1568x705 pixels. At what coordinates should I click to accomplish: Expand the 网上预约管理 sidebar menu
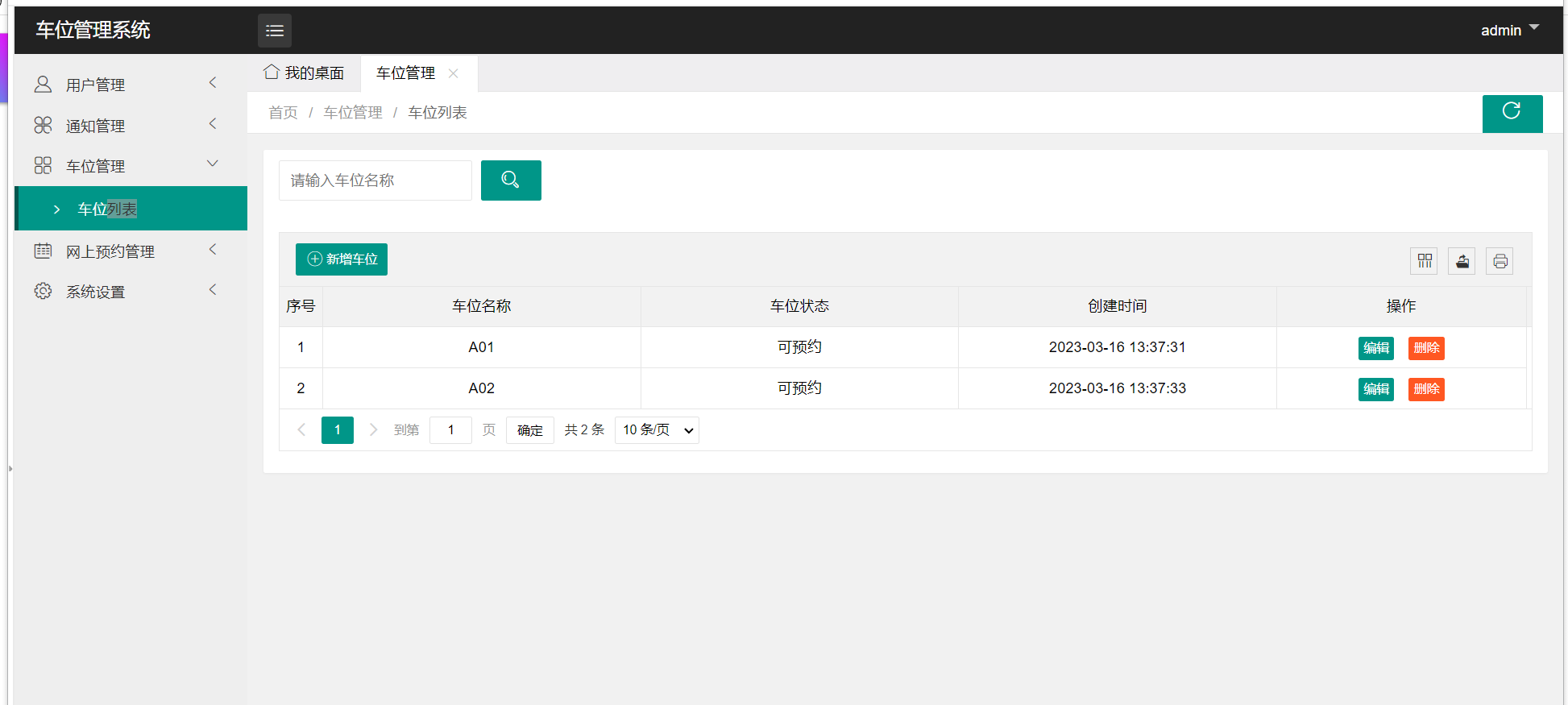(x=125, y=251)
